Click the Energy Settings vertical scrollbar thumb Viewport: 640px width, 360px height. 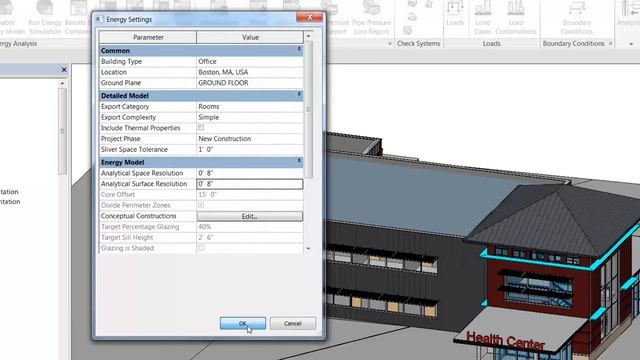click(x=309, y=109)
